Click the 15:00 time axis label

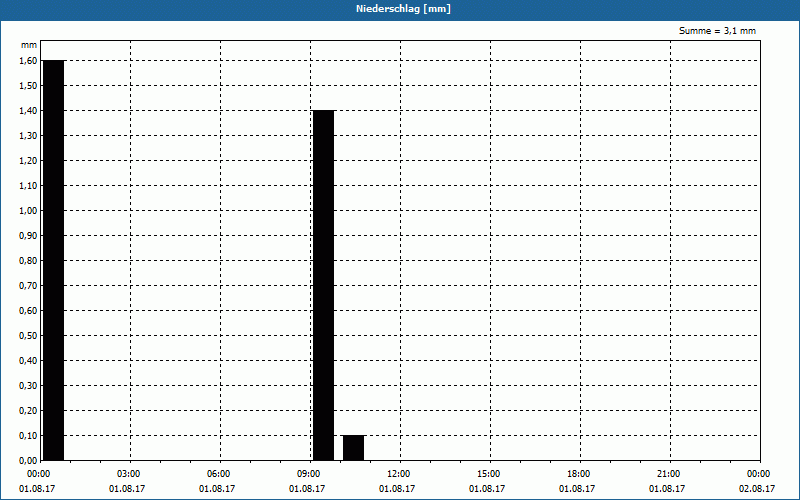[x=489, y=474]
